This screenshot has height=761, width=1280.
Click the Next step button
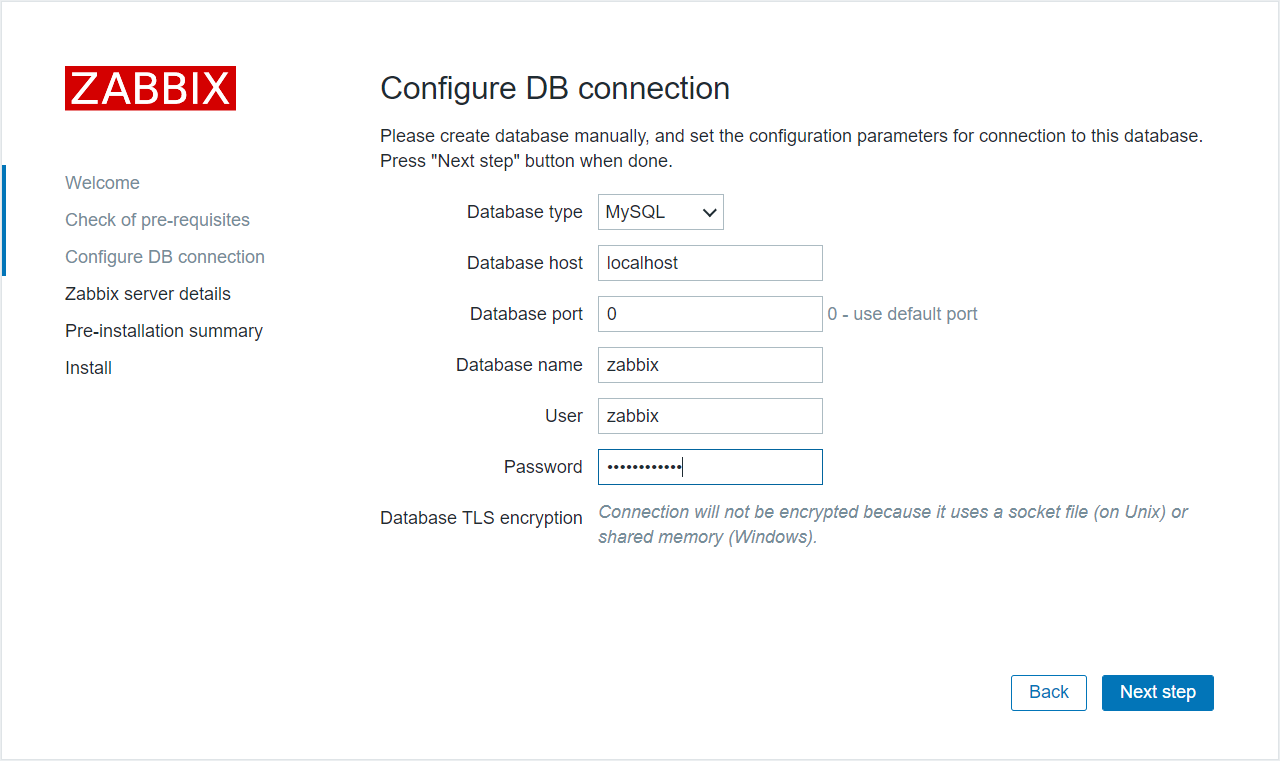pos(1157,692)
